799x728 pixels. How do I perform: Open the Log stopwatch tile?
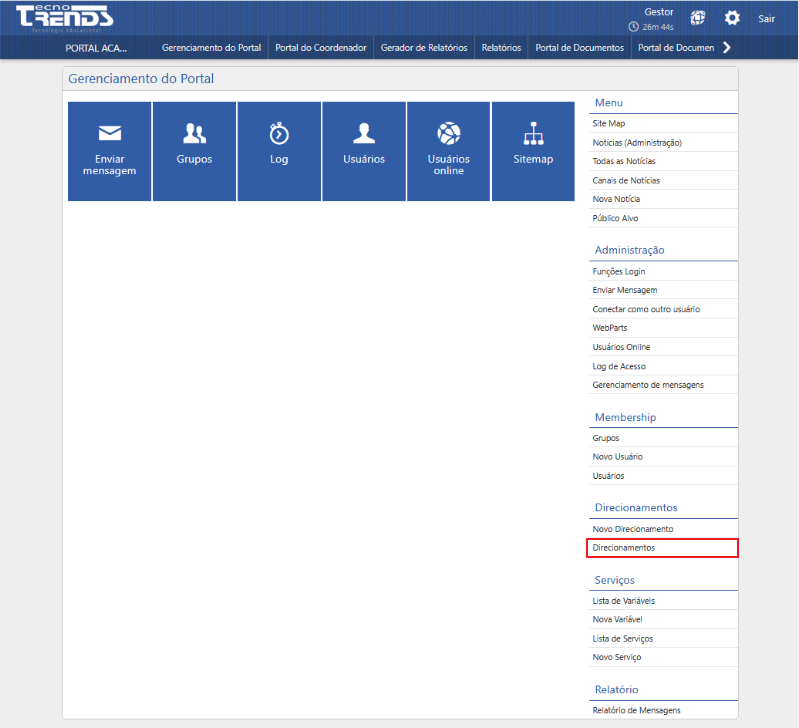tap(279, 151)
